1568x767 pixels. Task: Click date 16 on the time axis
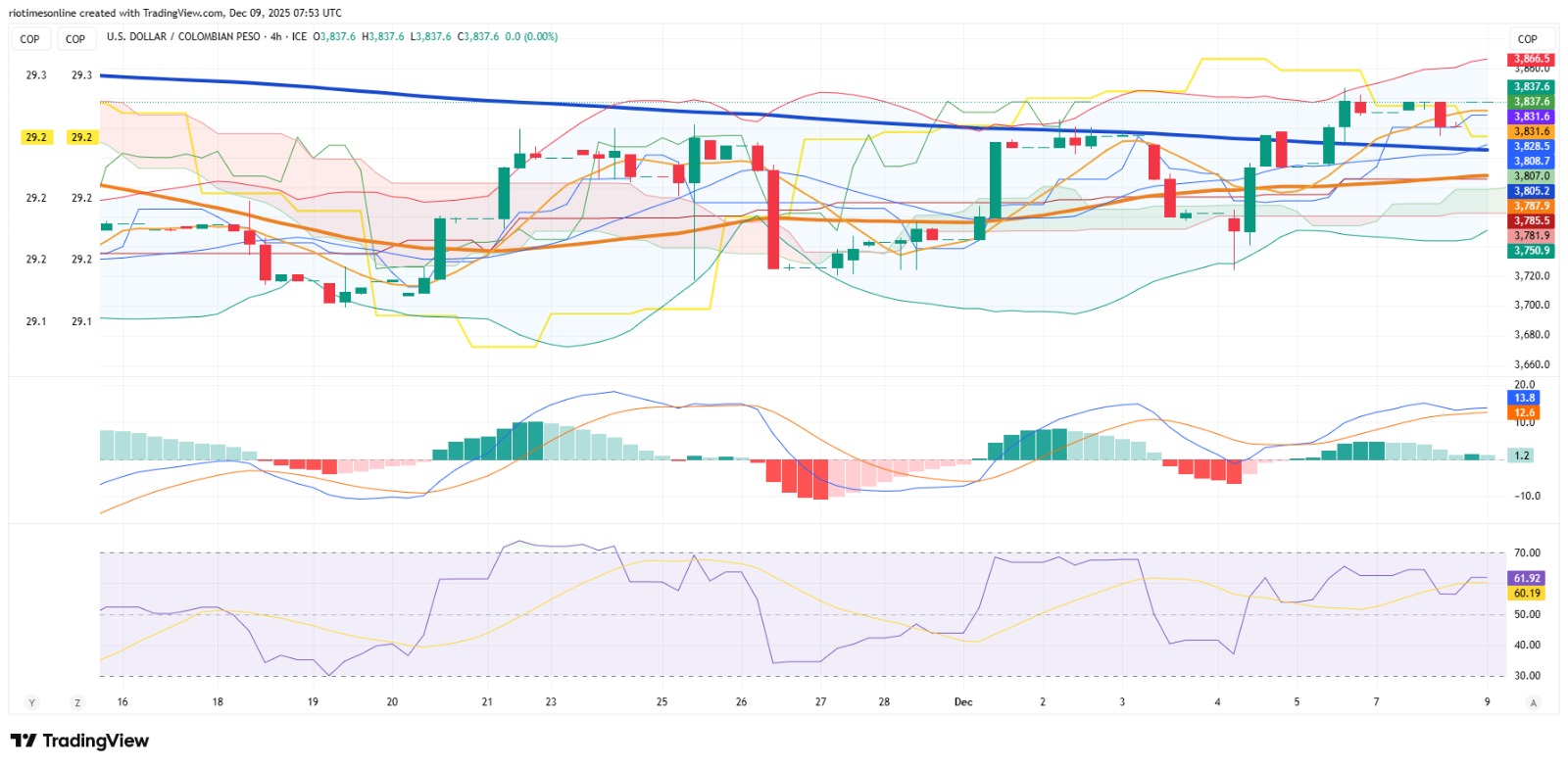tap(122, 702)
